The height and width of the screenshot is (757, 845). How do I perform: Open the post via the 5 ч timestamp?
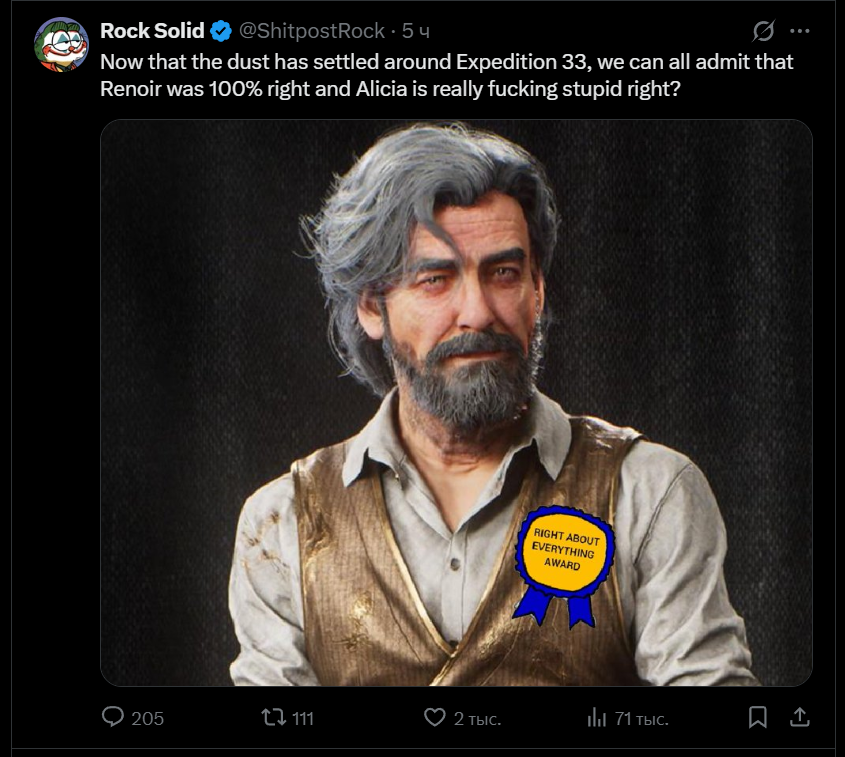click(x=416, y=32)
